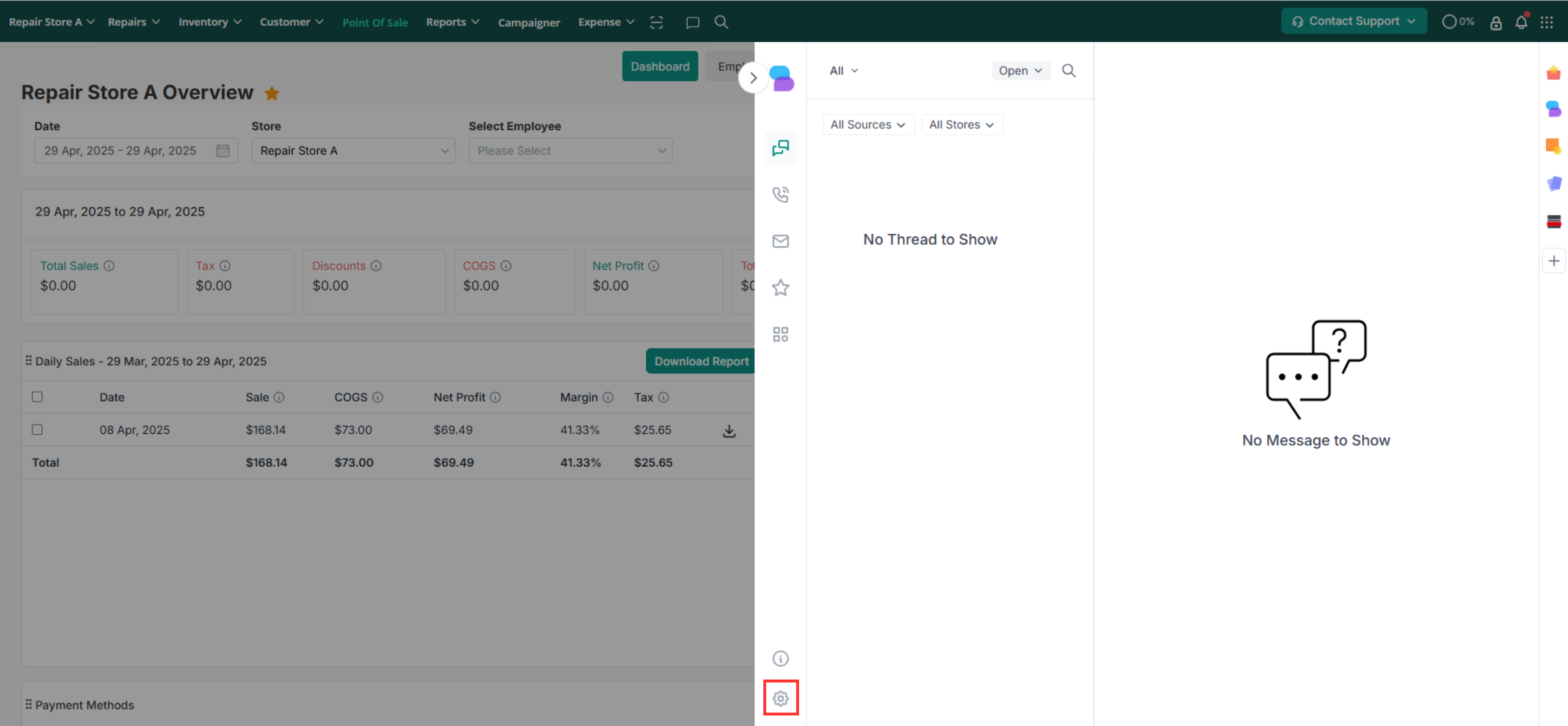This screenshot has height=726, width=1568.
Task: Download the 08 Apr, 2025 row report
Action: (728, 431)
